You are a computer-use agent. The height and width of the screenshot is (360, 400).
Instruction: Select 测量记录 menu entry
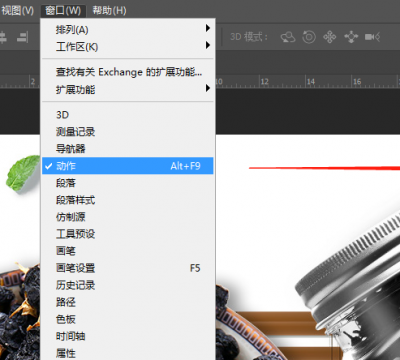128,132
